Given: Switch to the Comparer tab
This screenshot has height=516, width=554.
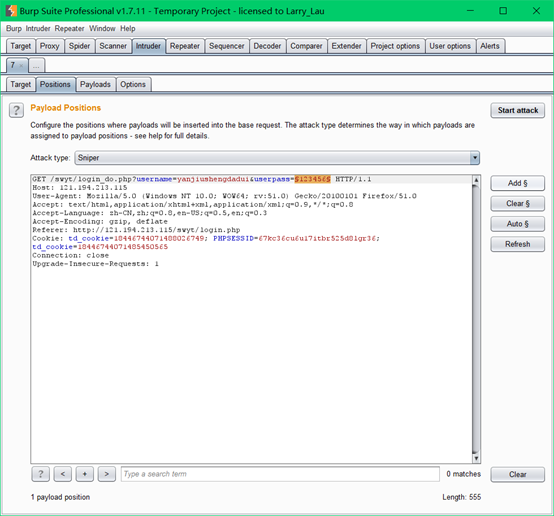Looking at the screenshot, I should click(306, 46).
